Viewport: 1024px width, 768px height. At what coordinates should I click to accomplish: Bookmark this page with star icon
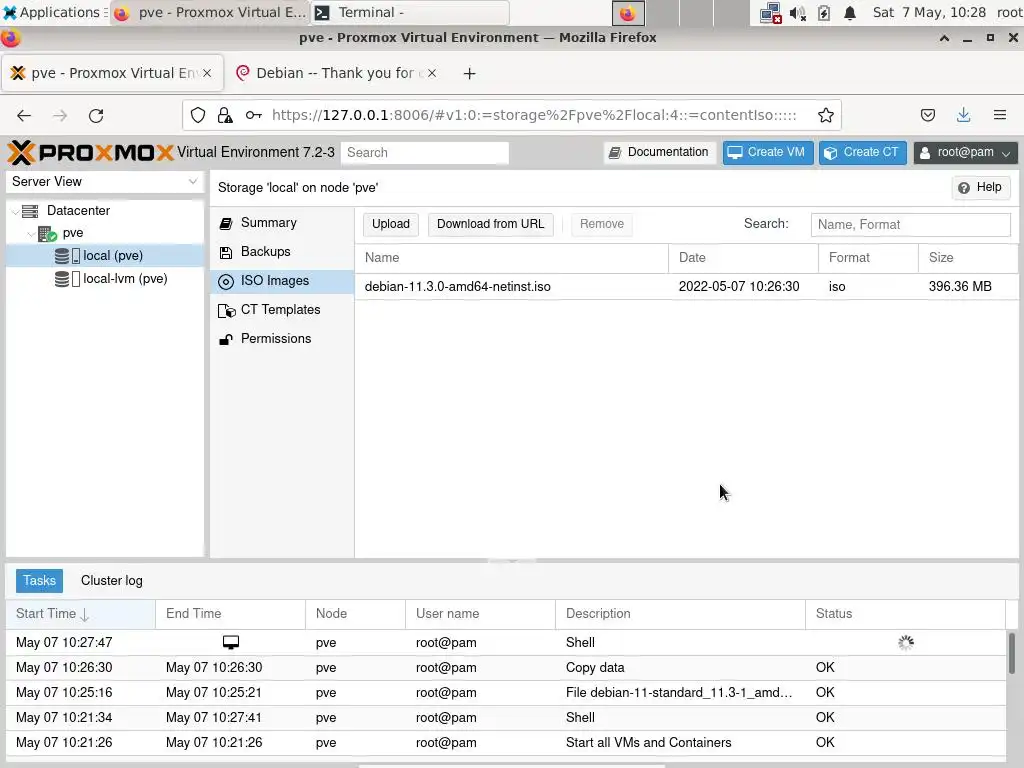coord(825,116)
